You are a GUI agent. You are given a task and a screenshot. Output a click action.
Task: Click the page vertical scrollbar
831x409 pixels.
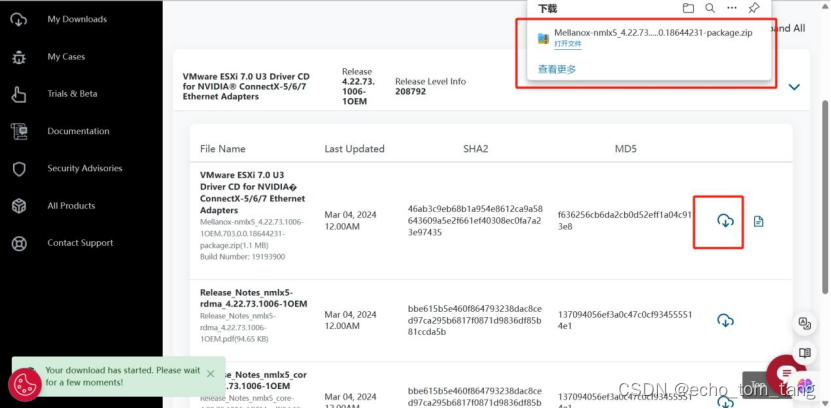825,196
